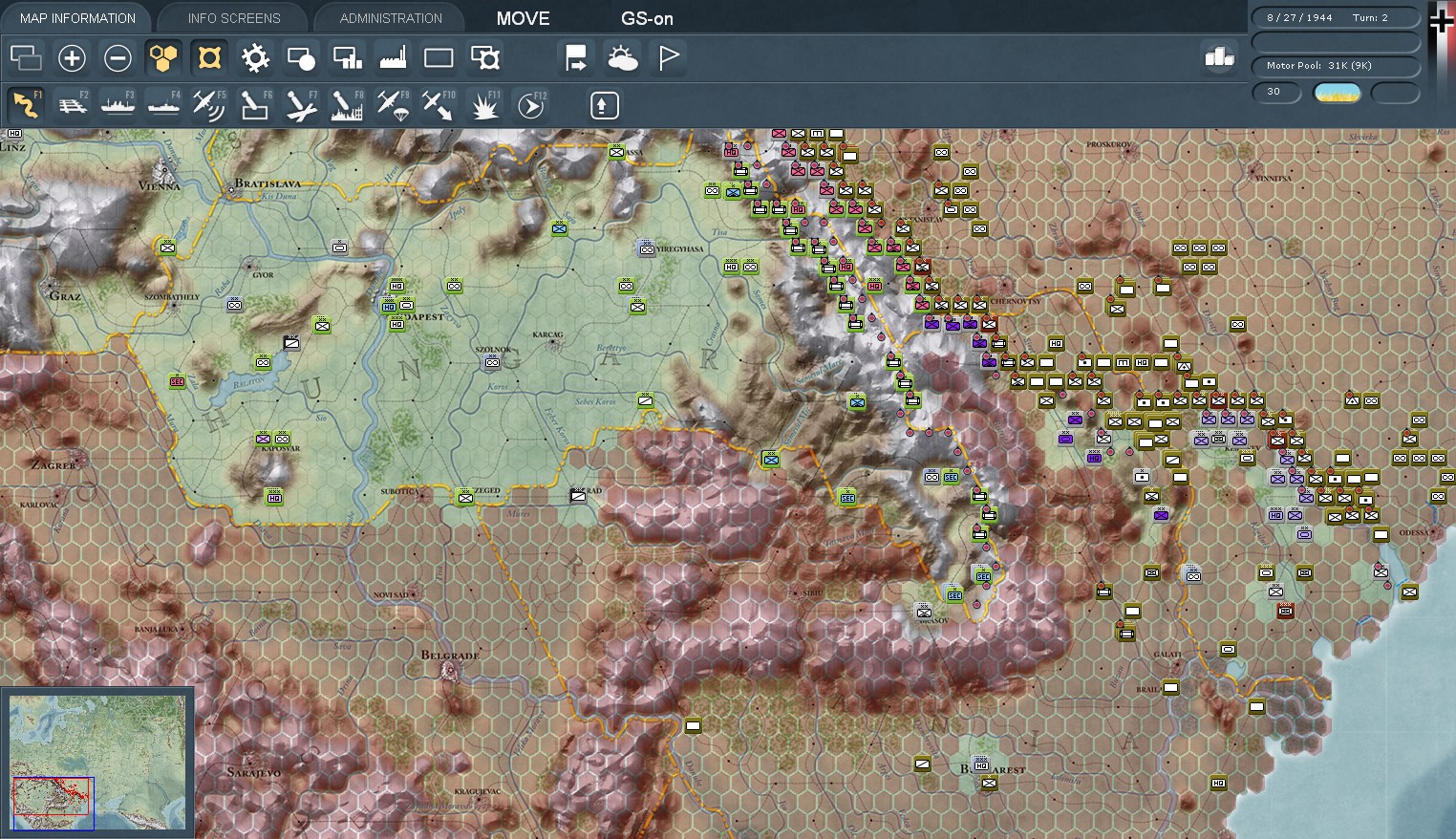Switch to the Info Screens tab
Viewport: 1456px width, 839px height.
point(234,18)
